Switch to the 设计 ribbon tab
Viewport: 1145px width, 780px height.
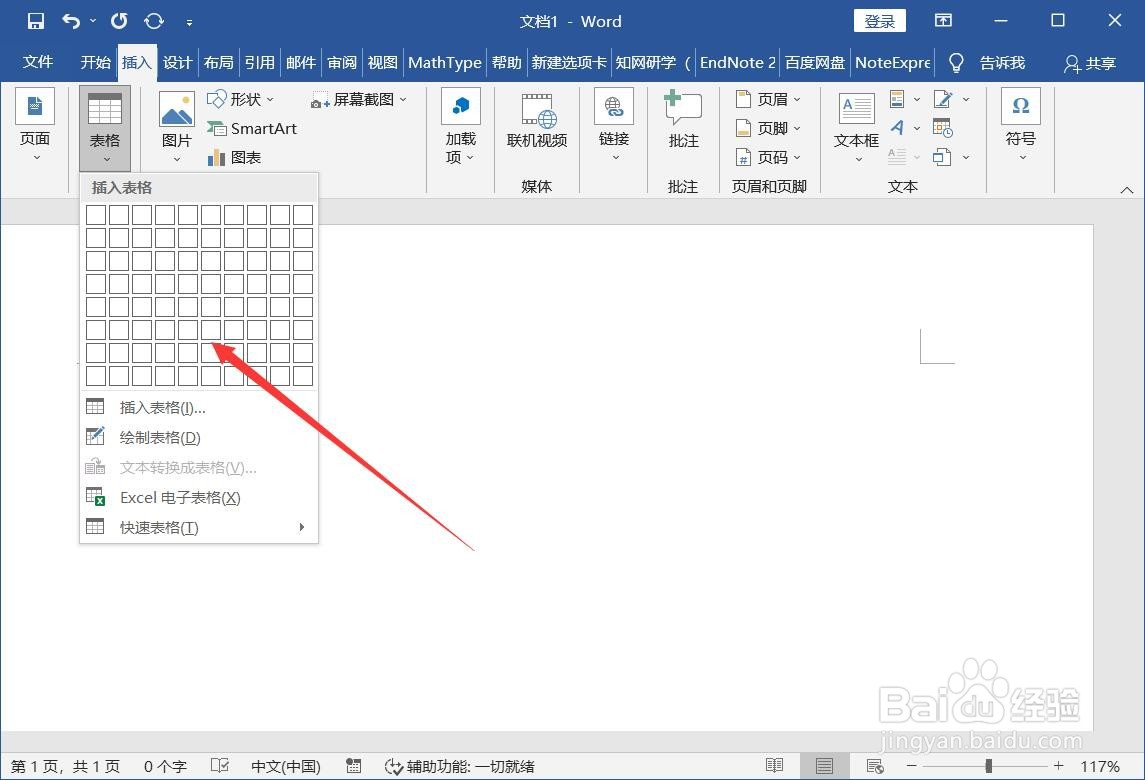pyautogui.click(x=177, y=62)
